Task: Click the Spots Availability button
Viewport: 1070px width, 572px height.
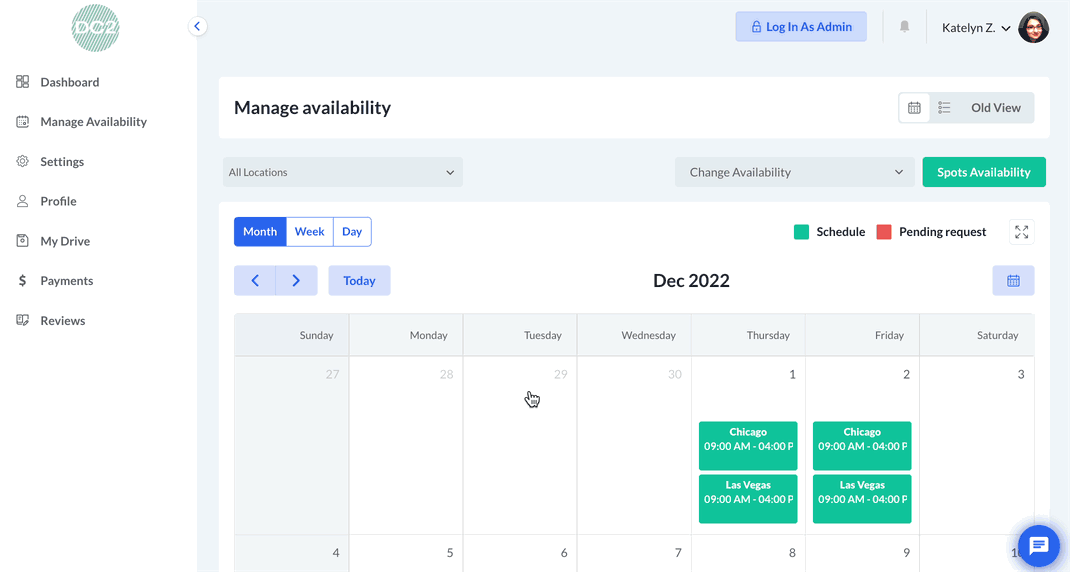Action: (x=983, y=172)
